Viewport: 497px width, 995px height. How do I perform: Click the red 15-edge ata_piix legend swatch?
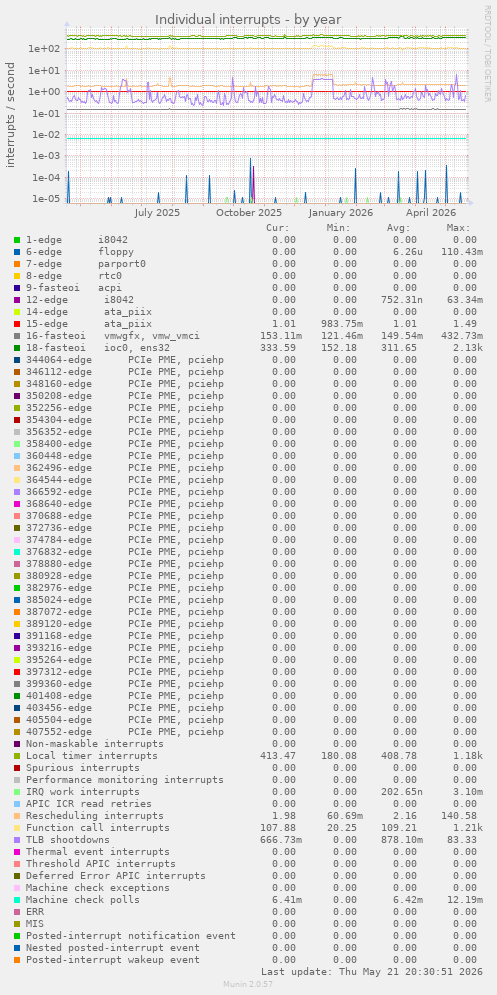click(x=17, y=324)
